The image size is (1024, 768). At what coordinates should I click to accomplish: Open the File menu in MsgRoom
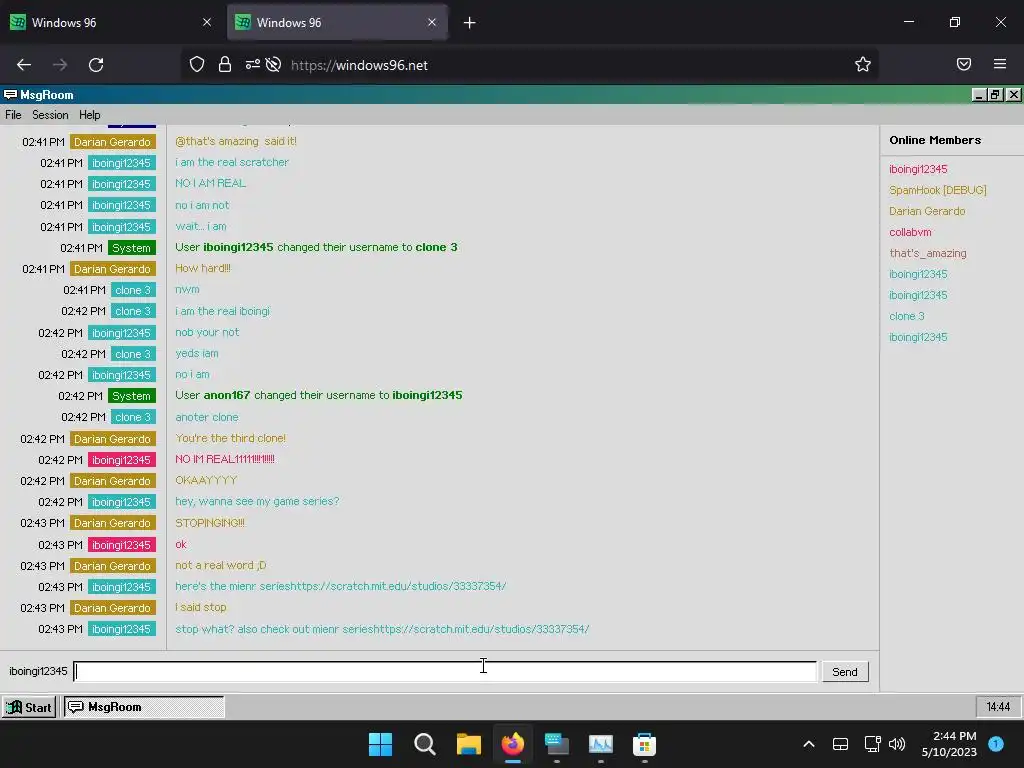point(13,115)
